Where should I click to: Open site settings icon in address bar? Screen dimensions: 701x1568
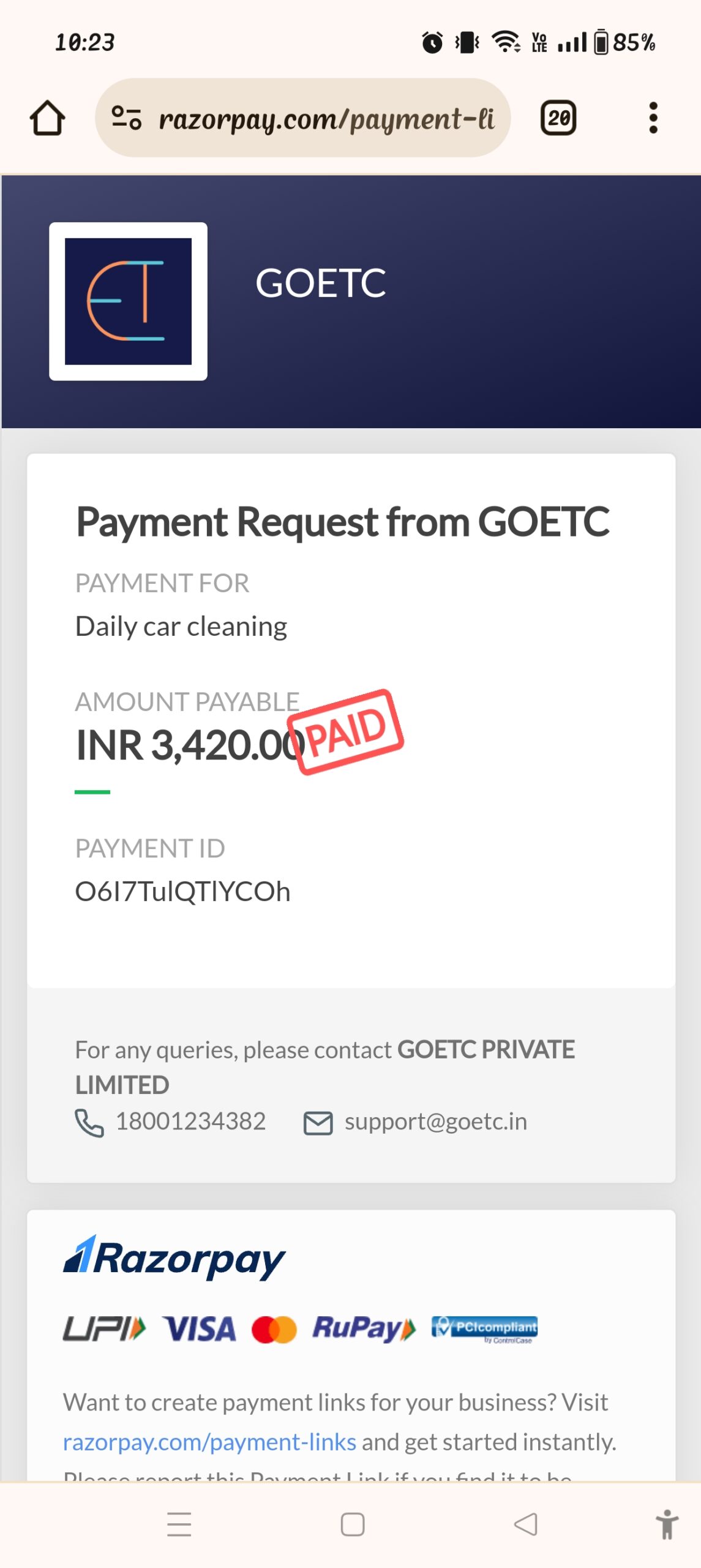[x=127, y=118]
